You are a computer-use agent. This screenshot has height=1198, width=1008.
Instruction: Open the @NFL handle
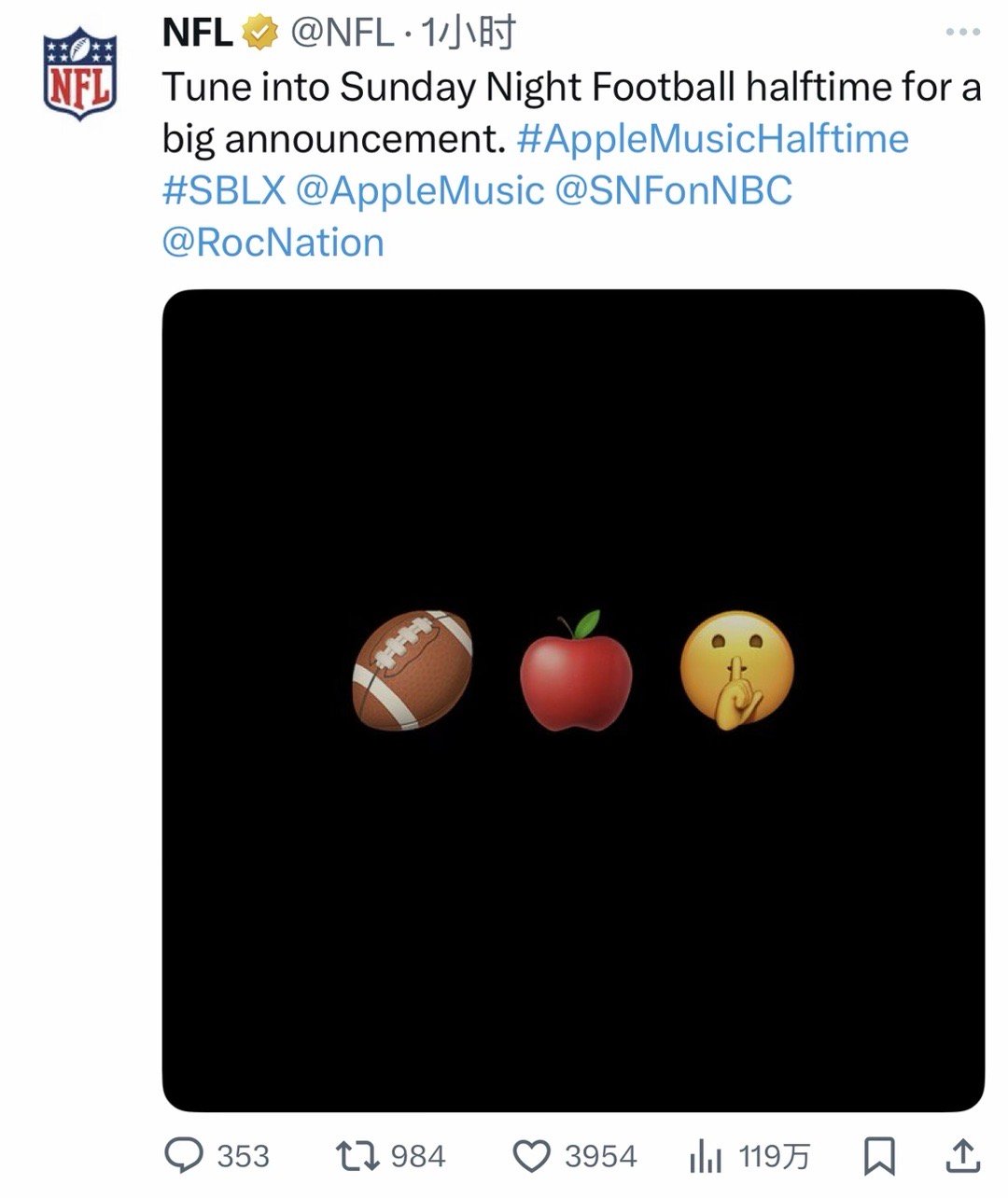tap(342, 34)
